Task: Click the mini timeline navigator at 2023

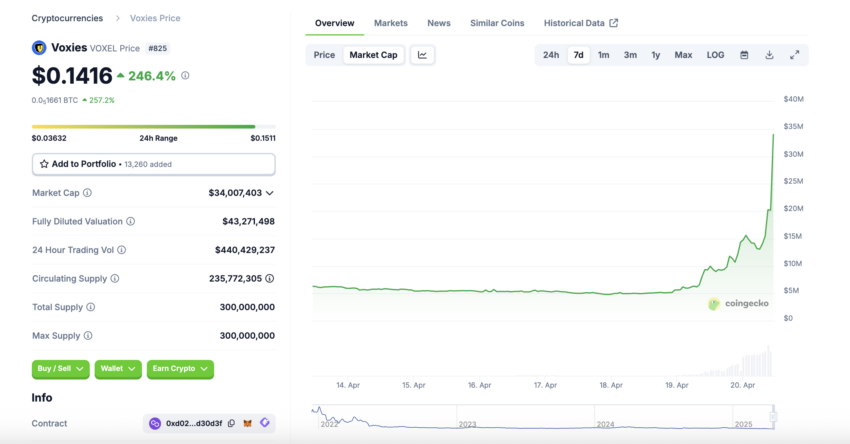Action: 467,424
